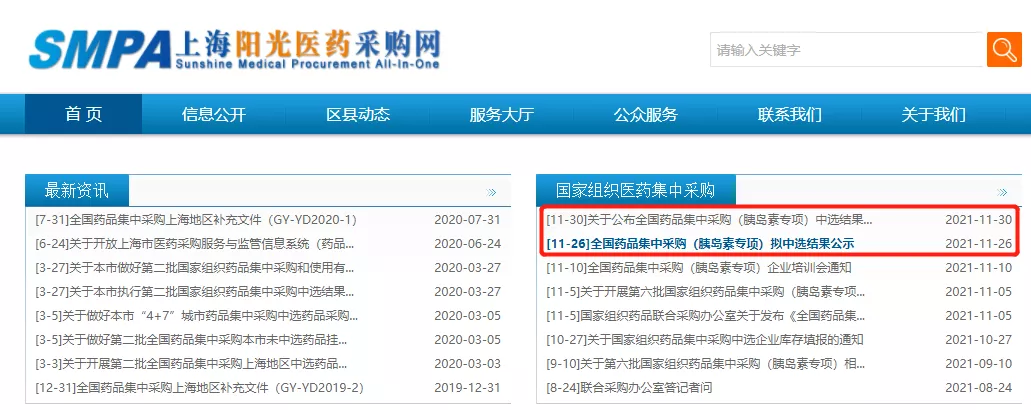Click date 2021-11-10 in 集中采购 list

pyautogui.click(x=978, y=267)
